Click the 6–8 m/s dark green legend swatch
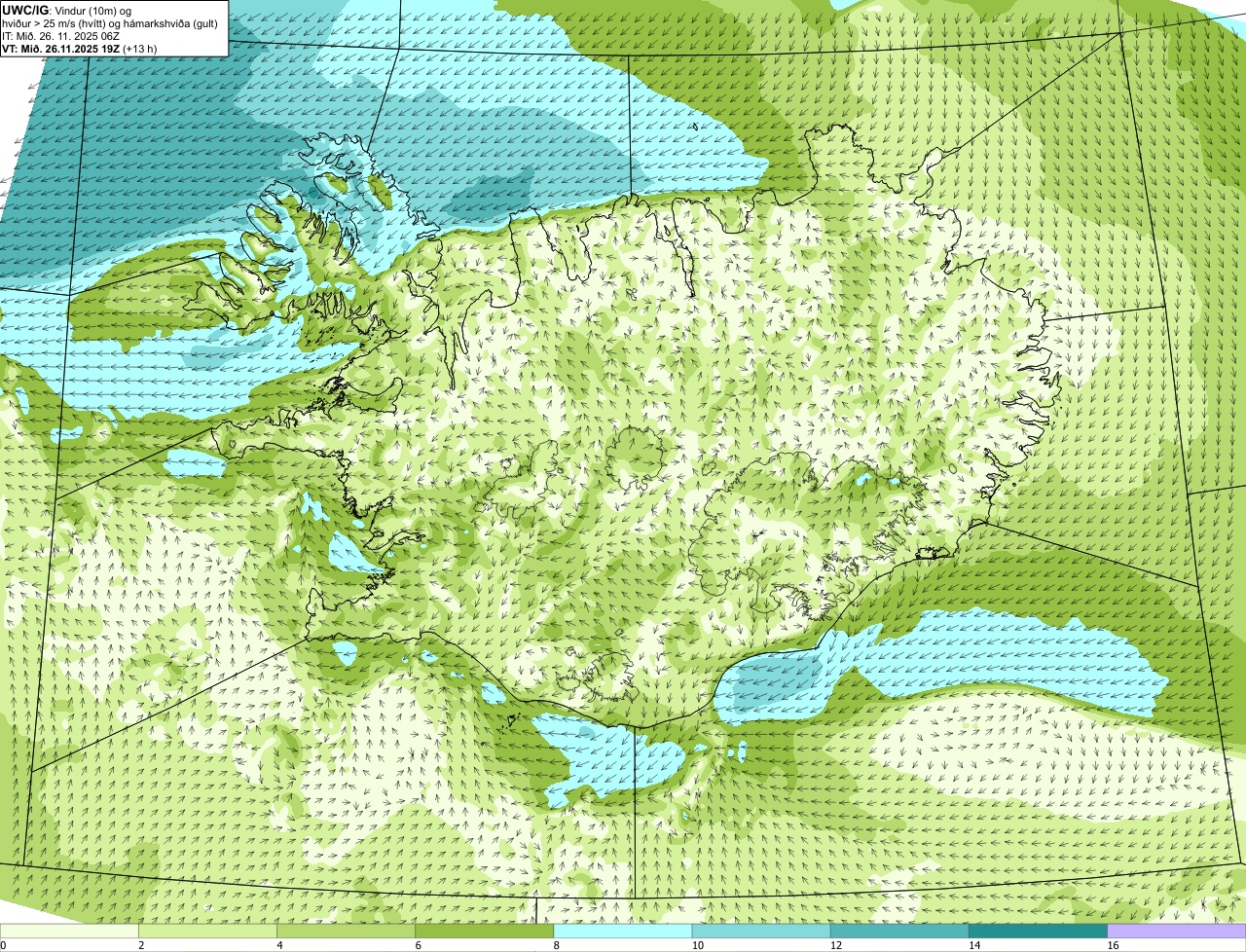 click(486, 932)
